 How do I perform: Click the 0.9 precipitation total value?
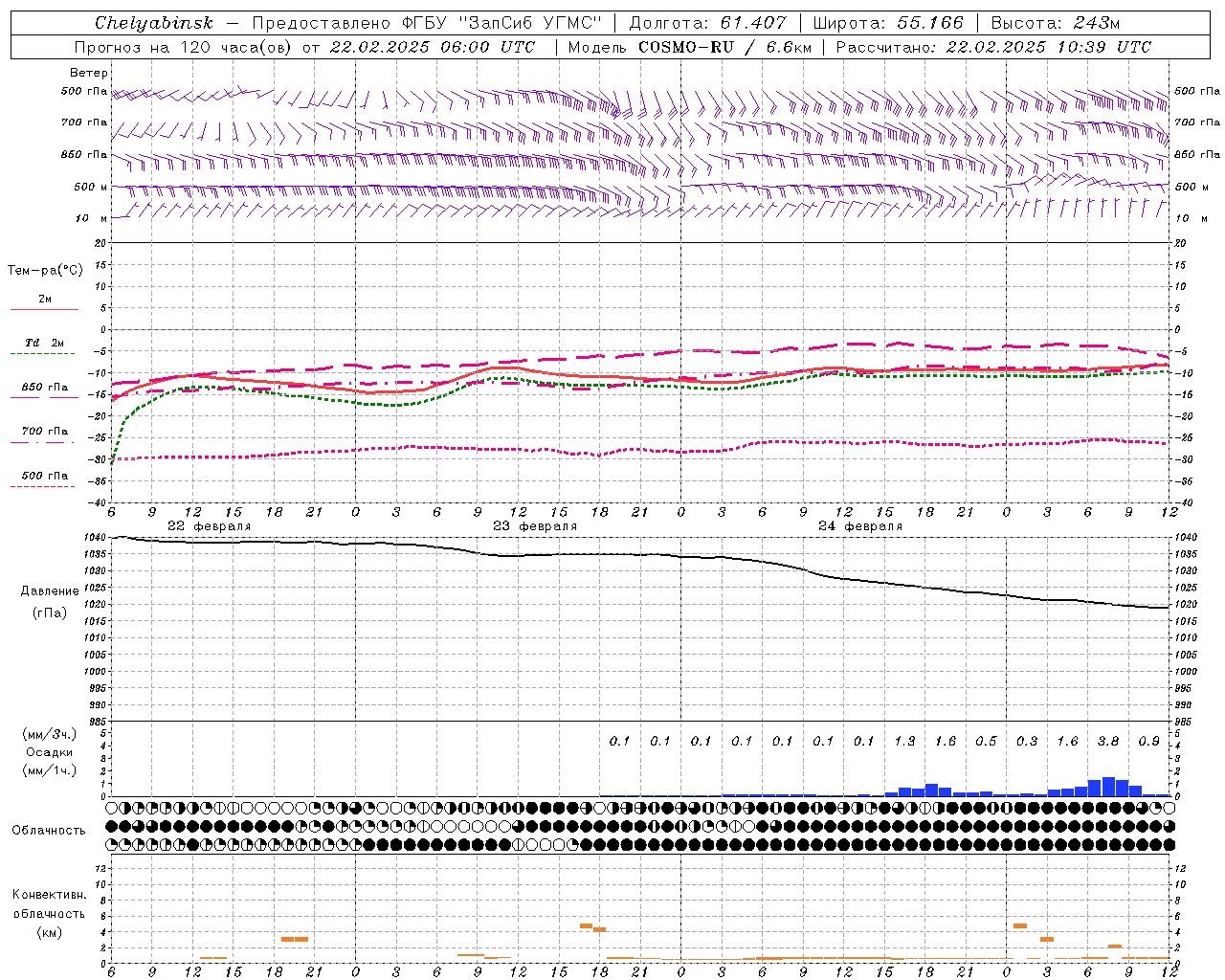[1149, 741]
